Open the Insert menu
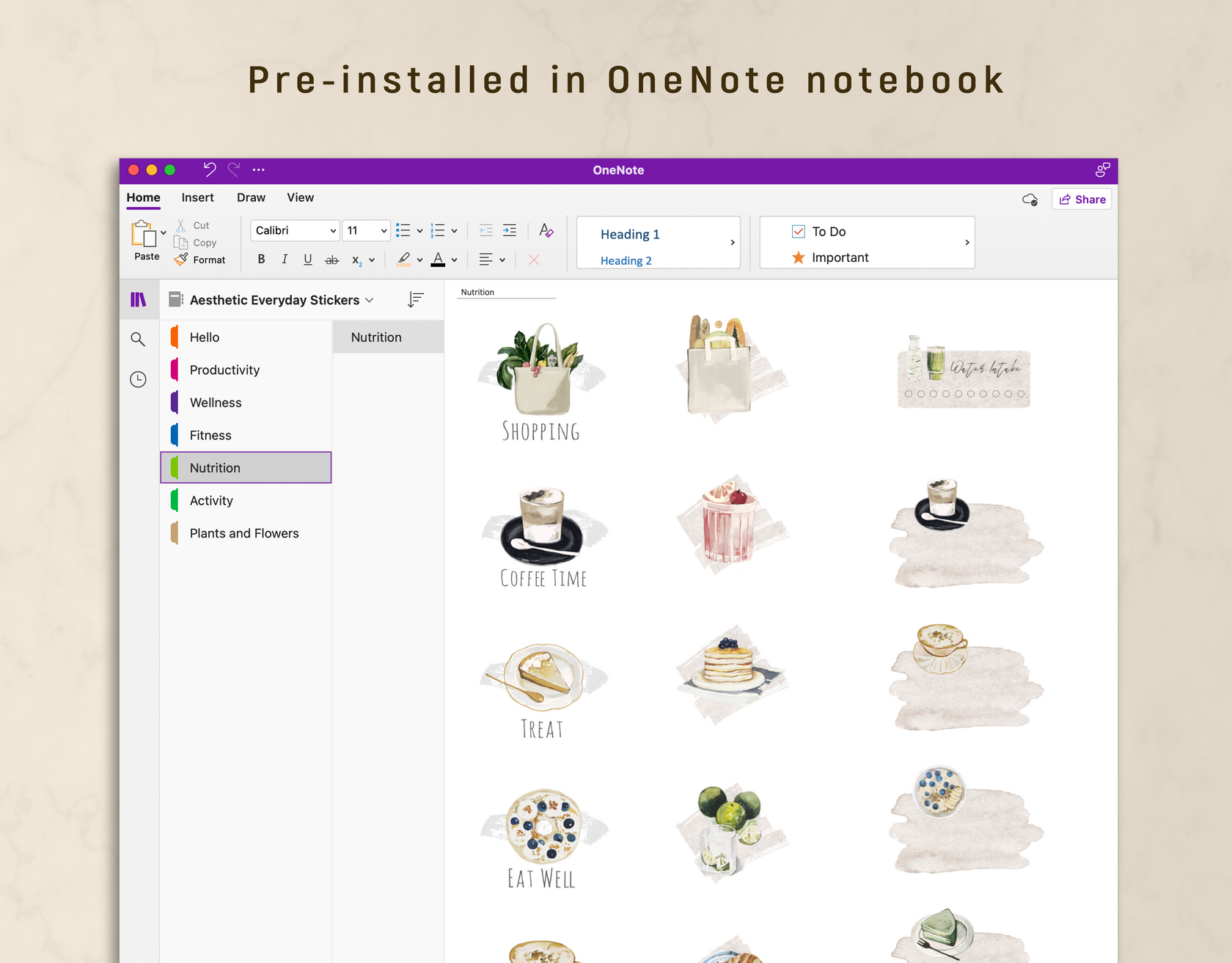The width and height of the screenshot is (1232, 963). coord(197,197)
